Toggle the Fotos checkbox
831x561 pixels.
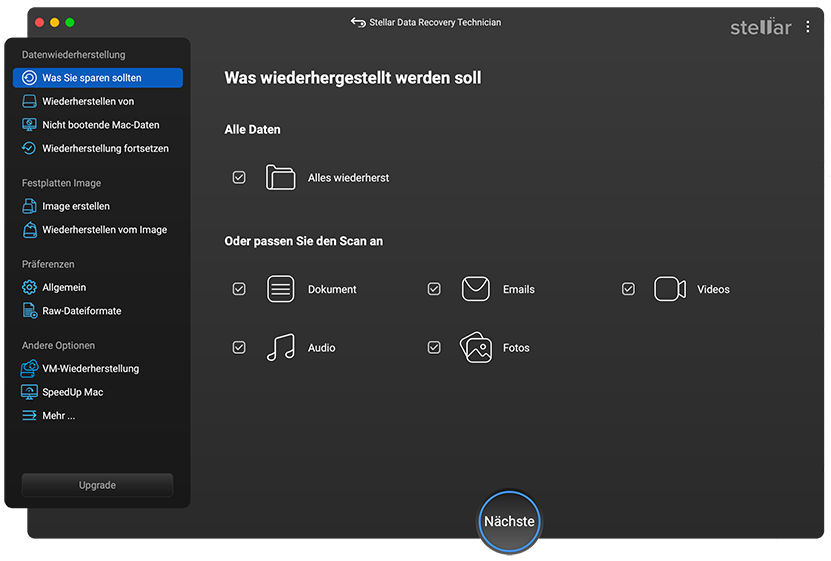click(x=434, y=348)
